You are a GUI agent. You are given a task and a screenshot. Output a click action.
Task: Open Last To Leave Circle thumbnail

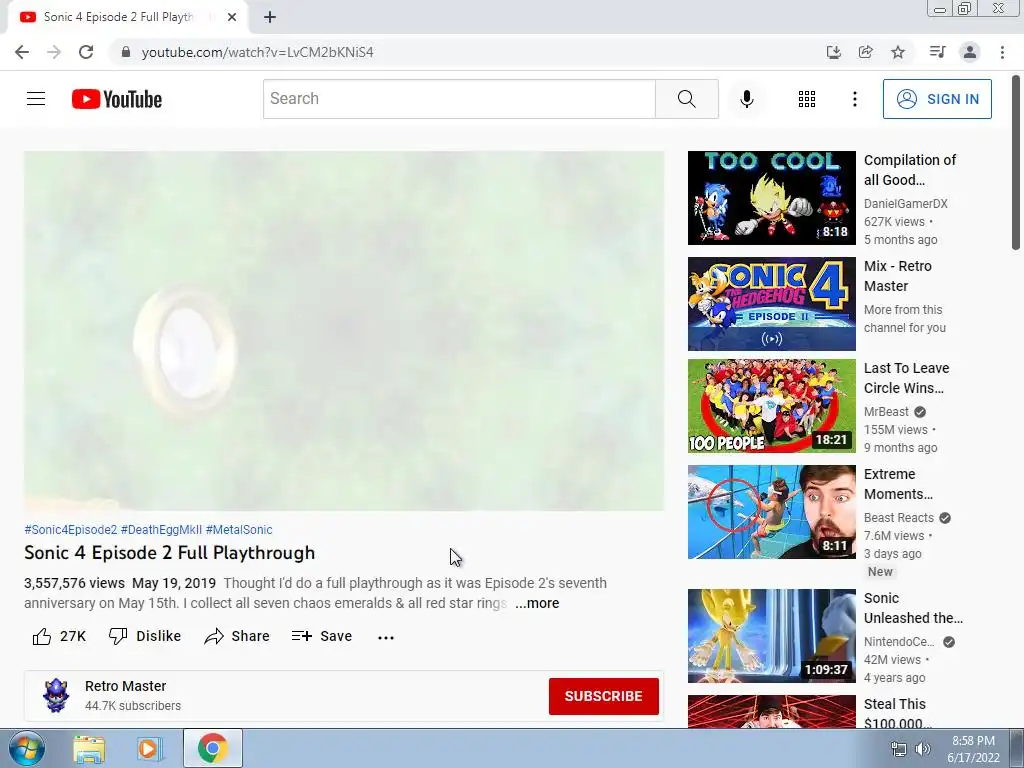click(x=771, y=406)
